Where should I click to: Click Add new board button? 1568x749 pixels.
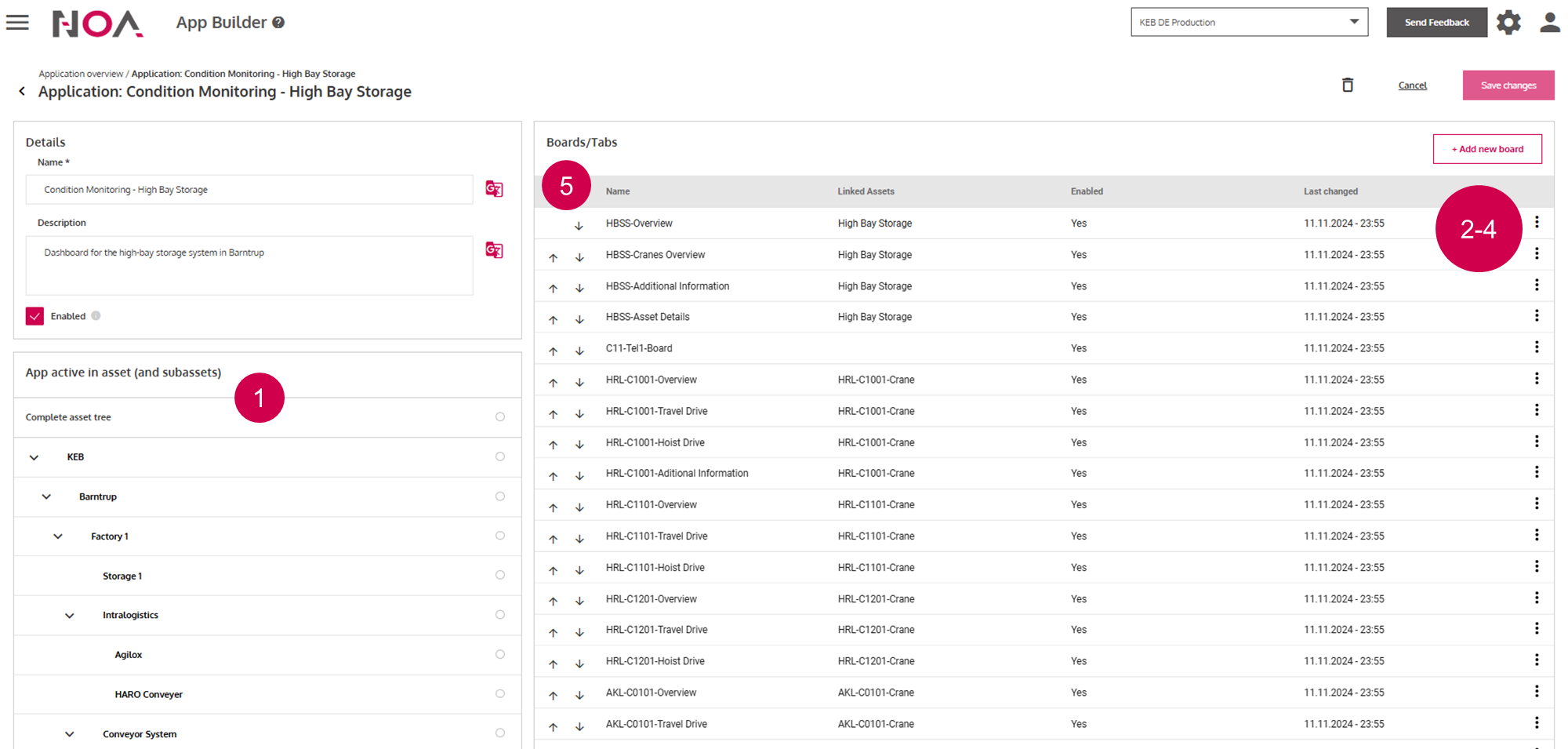click(1487, 149)
